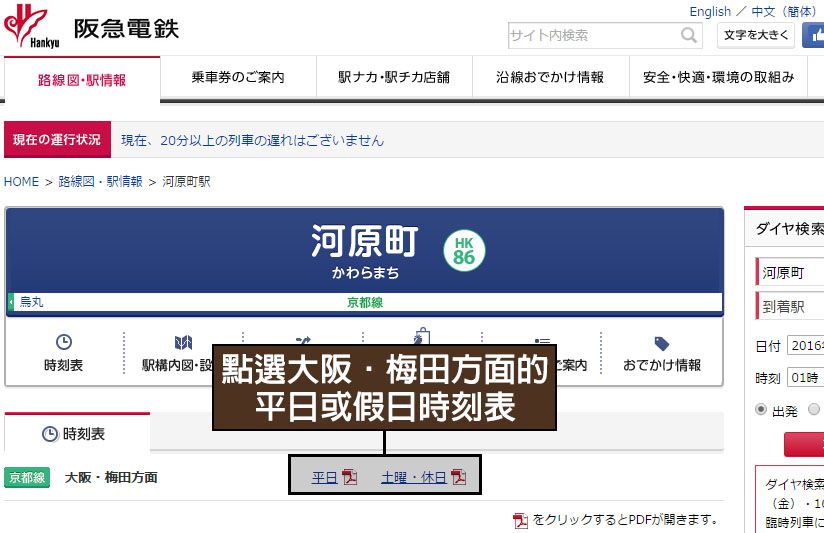Open the 土曜・休日 timetable PDF icon
This screenshot has height=533, width=824.
[458, 477]
